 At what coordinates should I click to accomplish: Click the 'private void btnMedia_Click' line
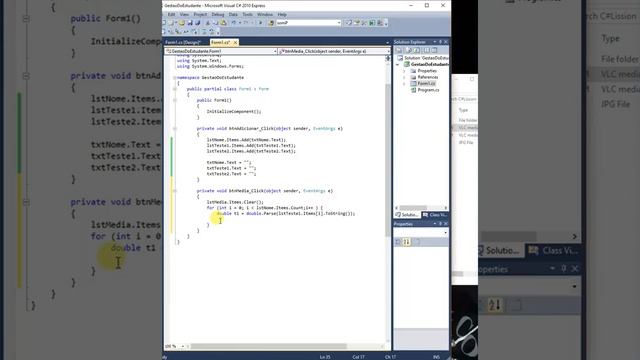coord(264,191)
